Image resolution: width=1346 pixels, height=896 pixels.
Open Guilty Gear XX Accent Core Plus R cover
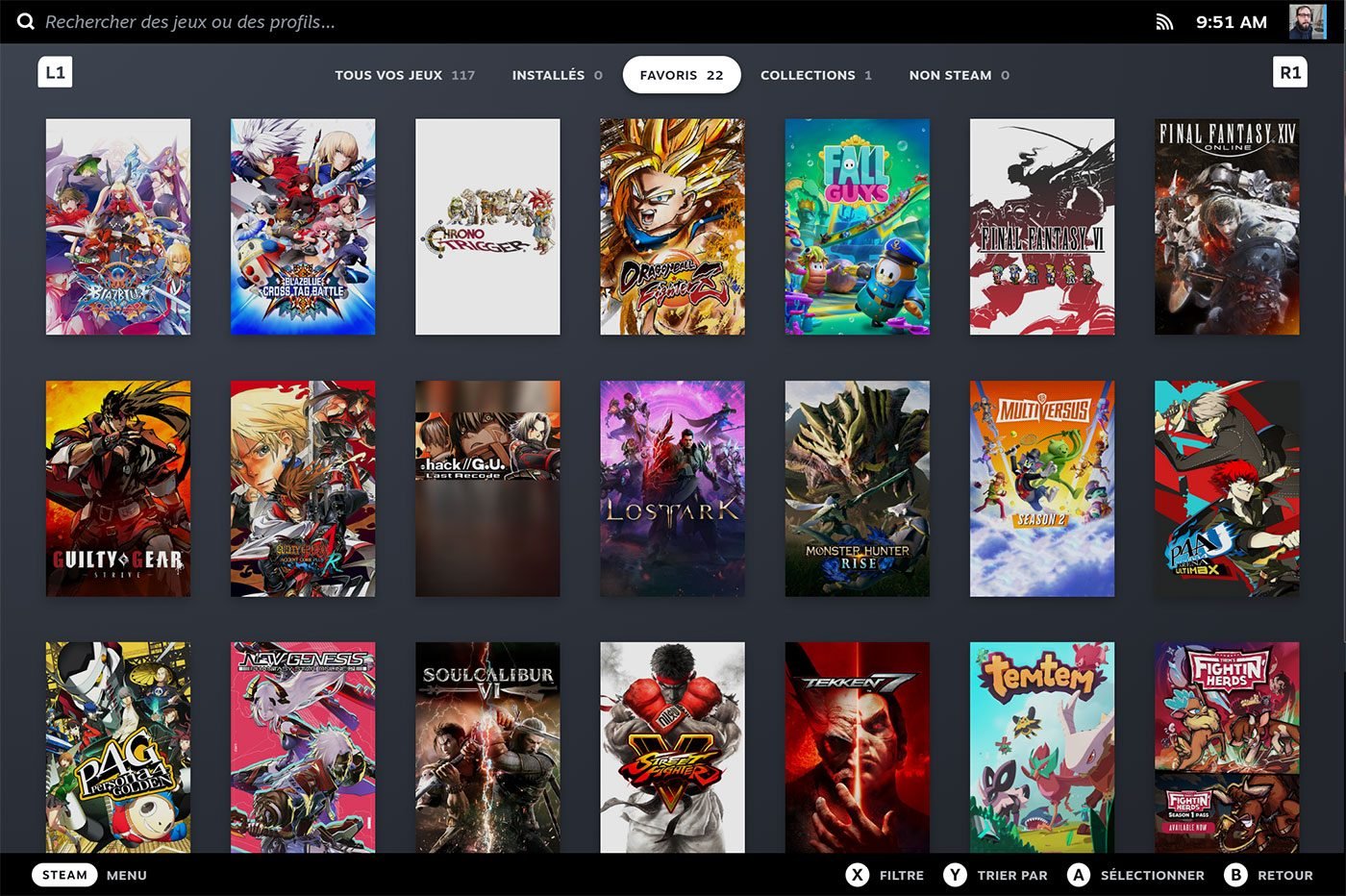303,488
